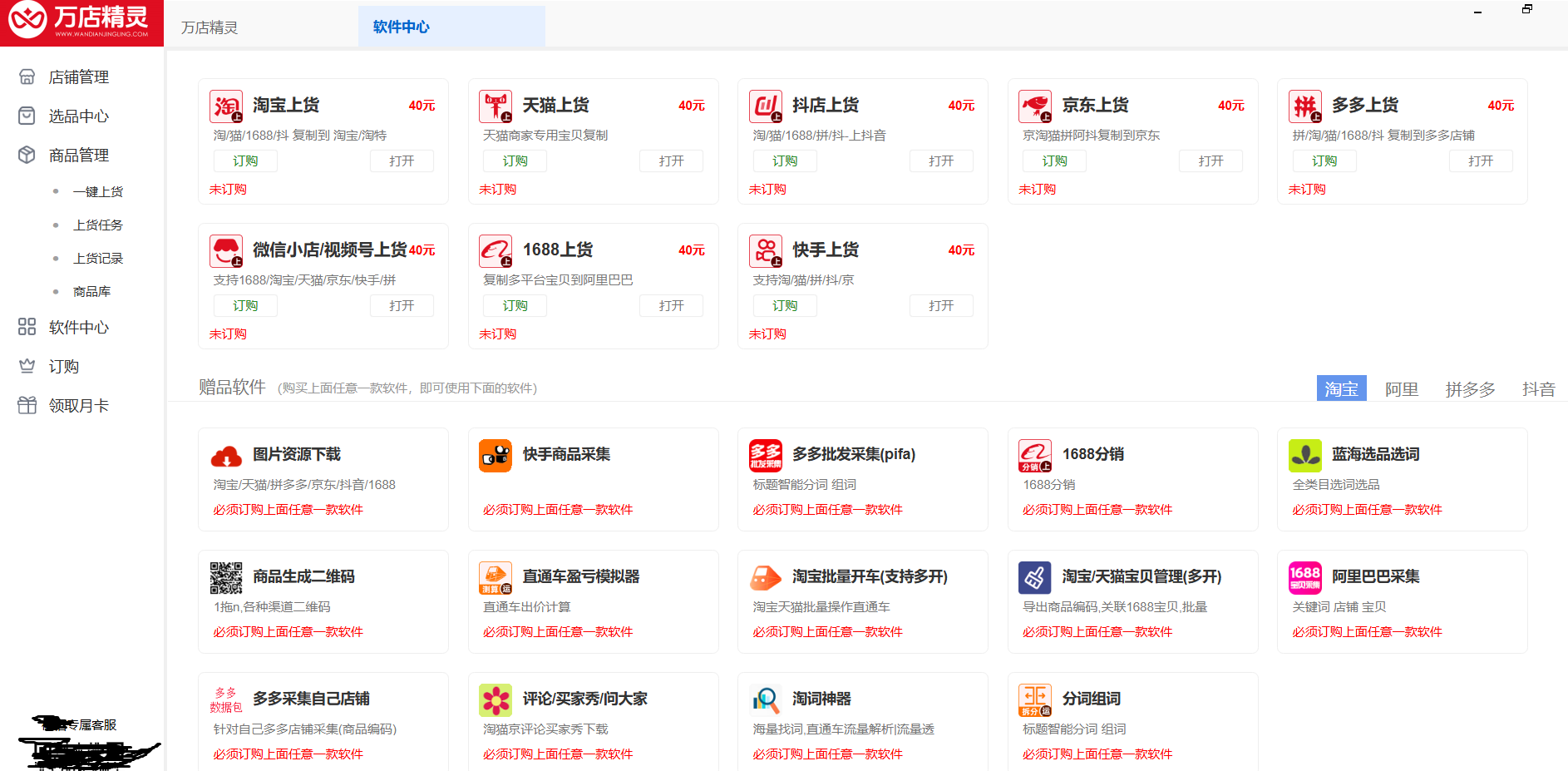Click the 商品生成二维码 QR code icon
Screen dimensions: 1568x771
click(x=226, y=578)
